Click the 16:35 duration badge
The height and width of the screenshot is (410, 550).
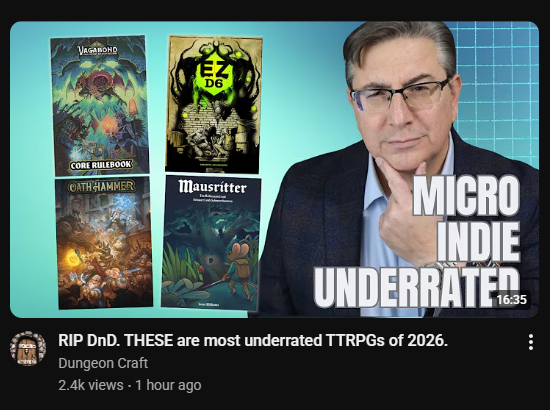pyautogui.click(x=512, y=299)
